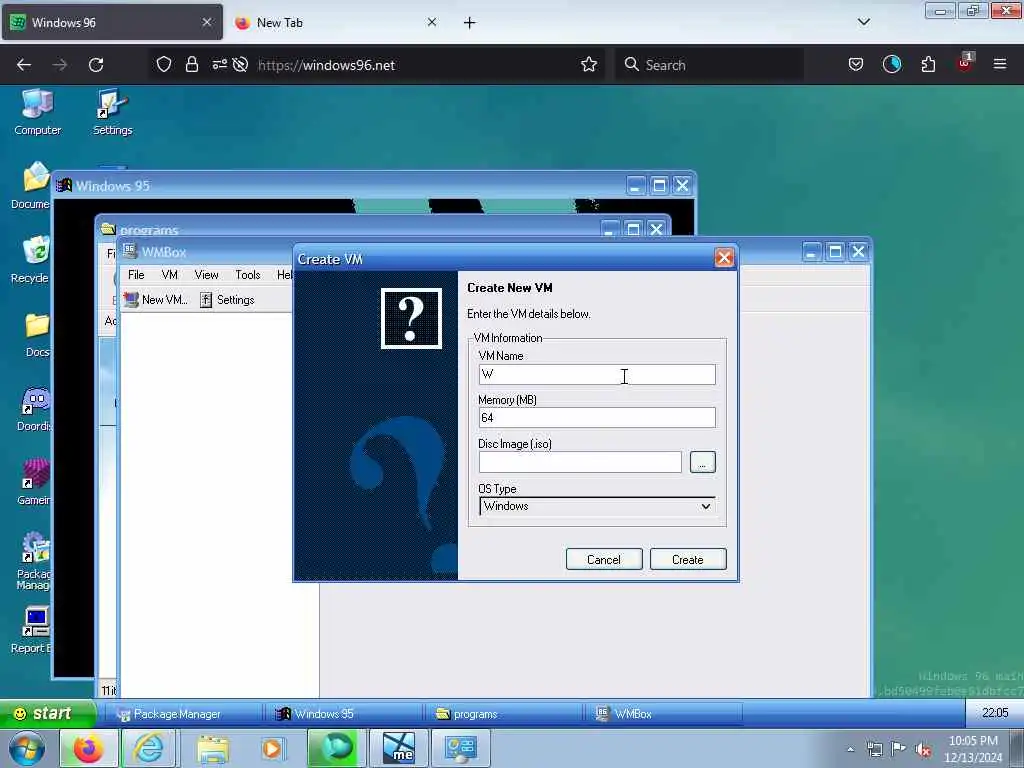The width and height of the screenshot is (1024, 768).
Task: Open the Windows Me taskbar icon
Action: [x=398, y=749]
